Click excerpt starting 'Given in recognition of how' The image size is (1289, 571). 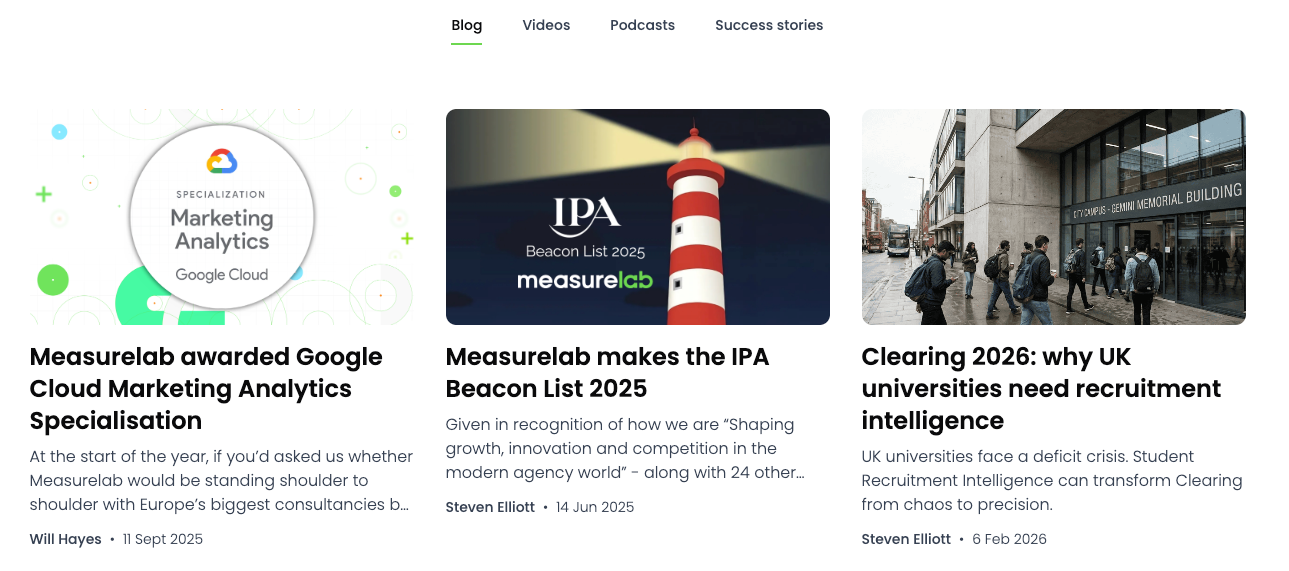625,448
